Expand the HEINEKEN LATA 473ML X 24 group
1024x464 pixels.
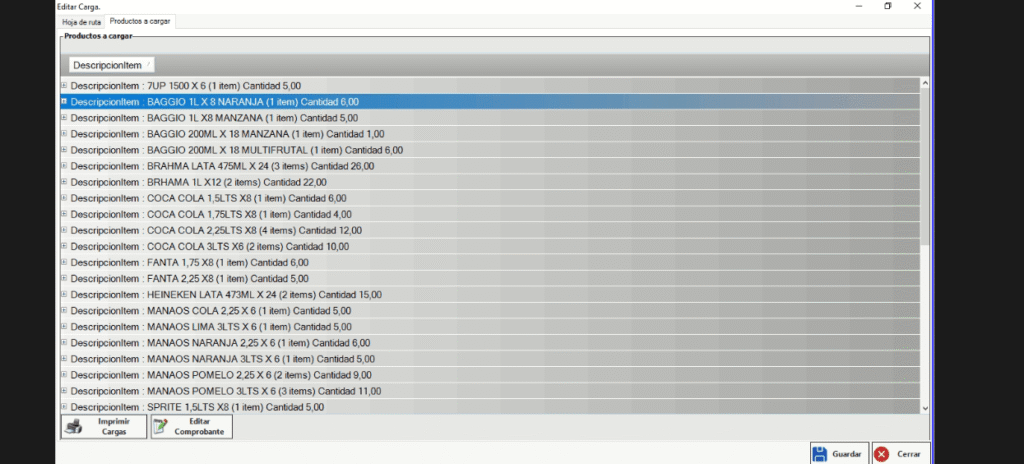(64, 294)
